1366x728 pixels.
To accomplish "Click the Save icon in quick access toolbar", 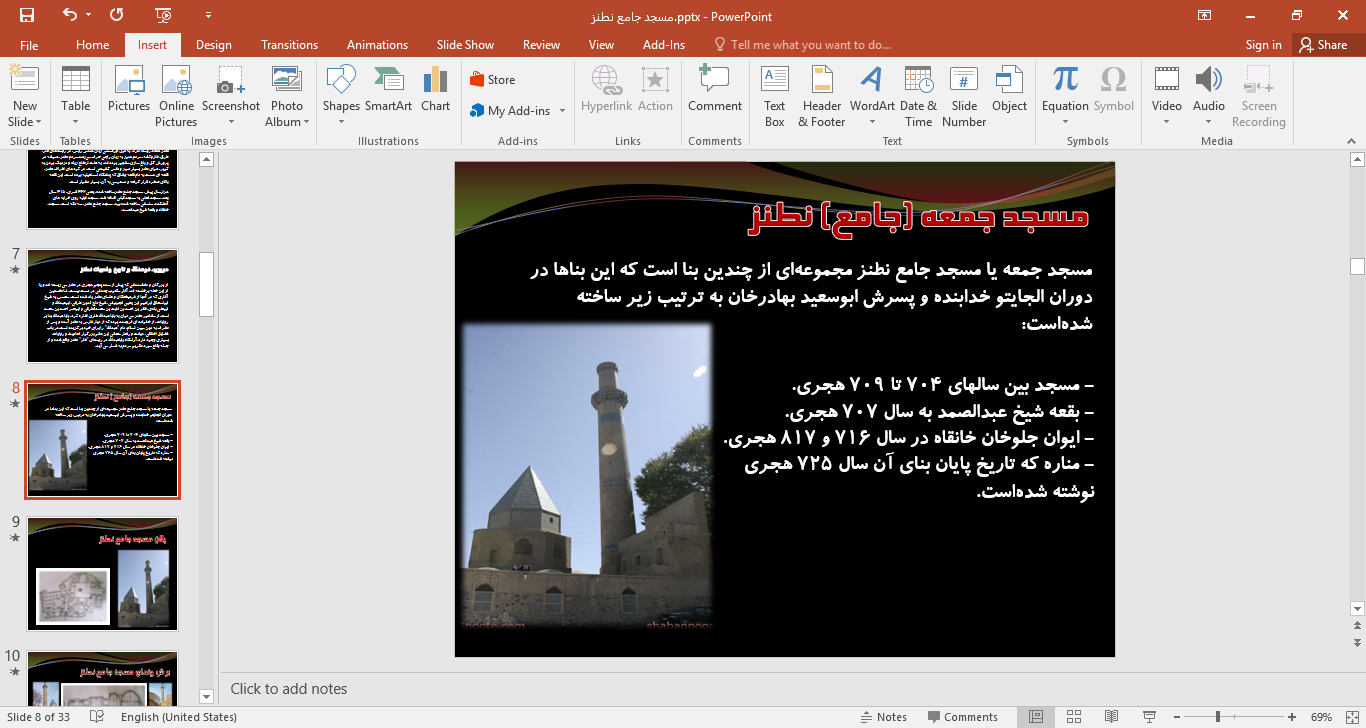I will [x=27, y=15].
